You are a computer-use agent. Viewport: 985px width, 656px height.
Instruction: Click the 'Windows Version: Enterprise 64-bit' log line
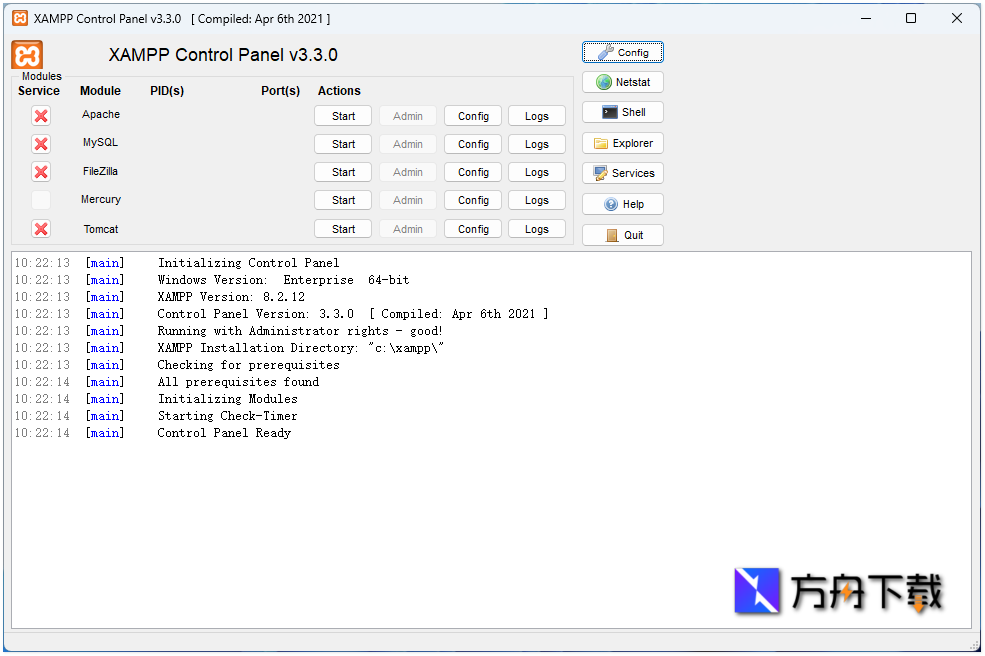[283, 280]
